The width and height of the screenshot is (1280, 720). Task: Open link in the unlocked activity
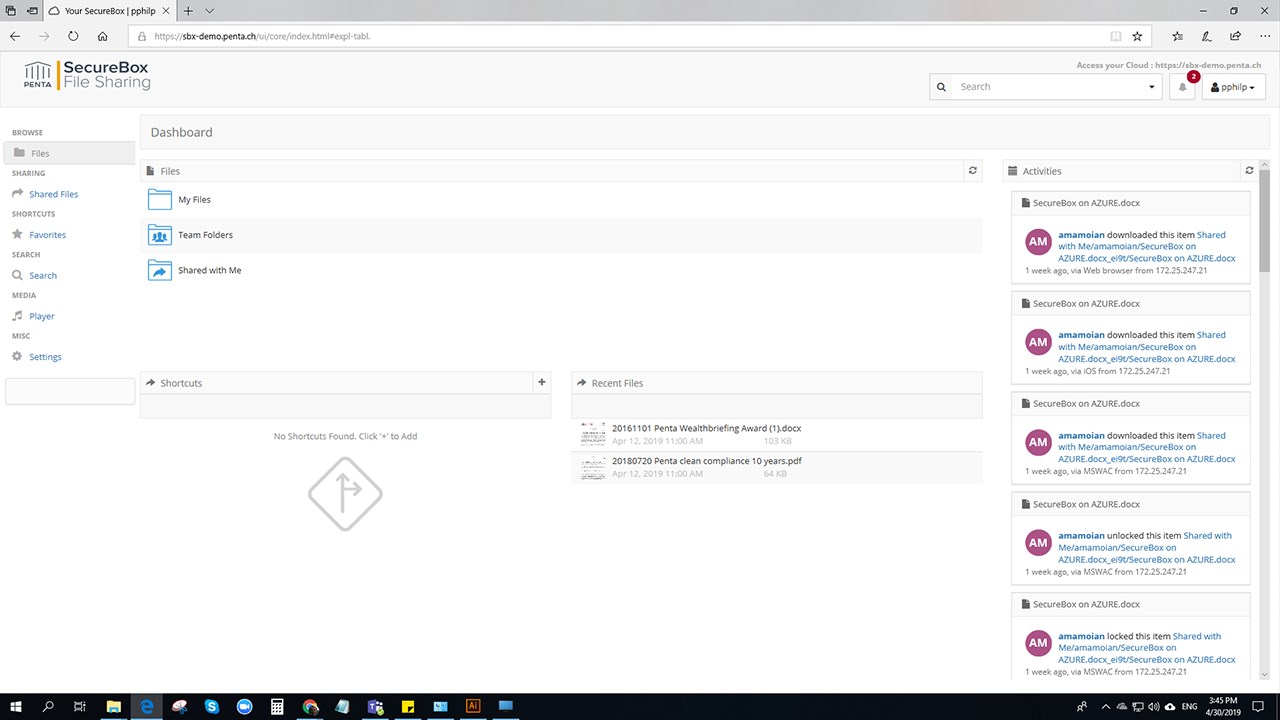pyautogui.click(x=1146, y=547)
